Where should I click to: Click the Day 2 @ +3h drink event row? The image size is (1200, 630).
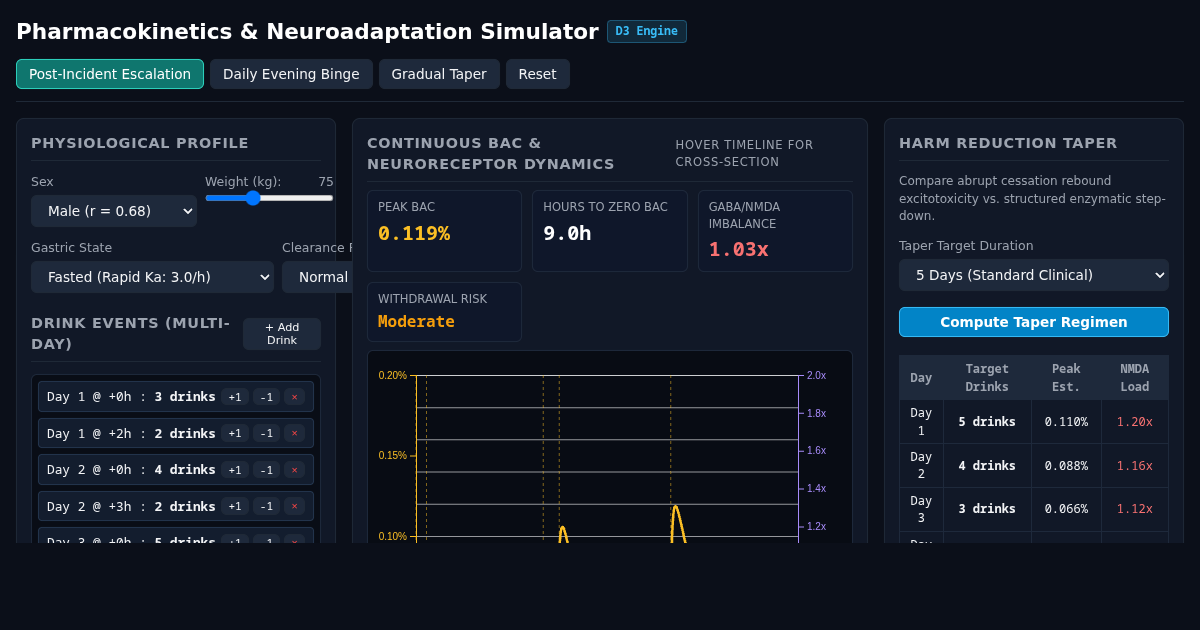(176, 506)
